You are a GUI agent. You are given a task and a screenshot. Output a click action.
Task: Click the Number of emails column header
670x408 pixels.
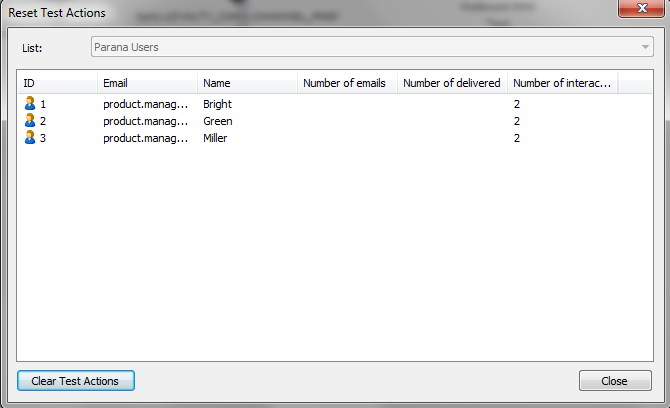pyautogui.click(x=347, y=83)
